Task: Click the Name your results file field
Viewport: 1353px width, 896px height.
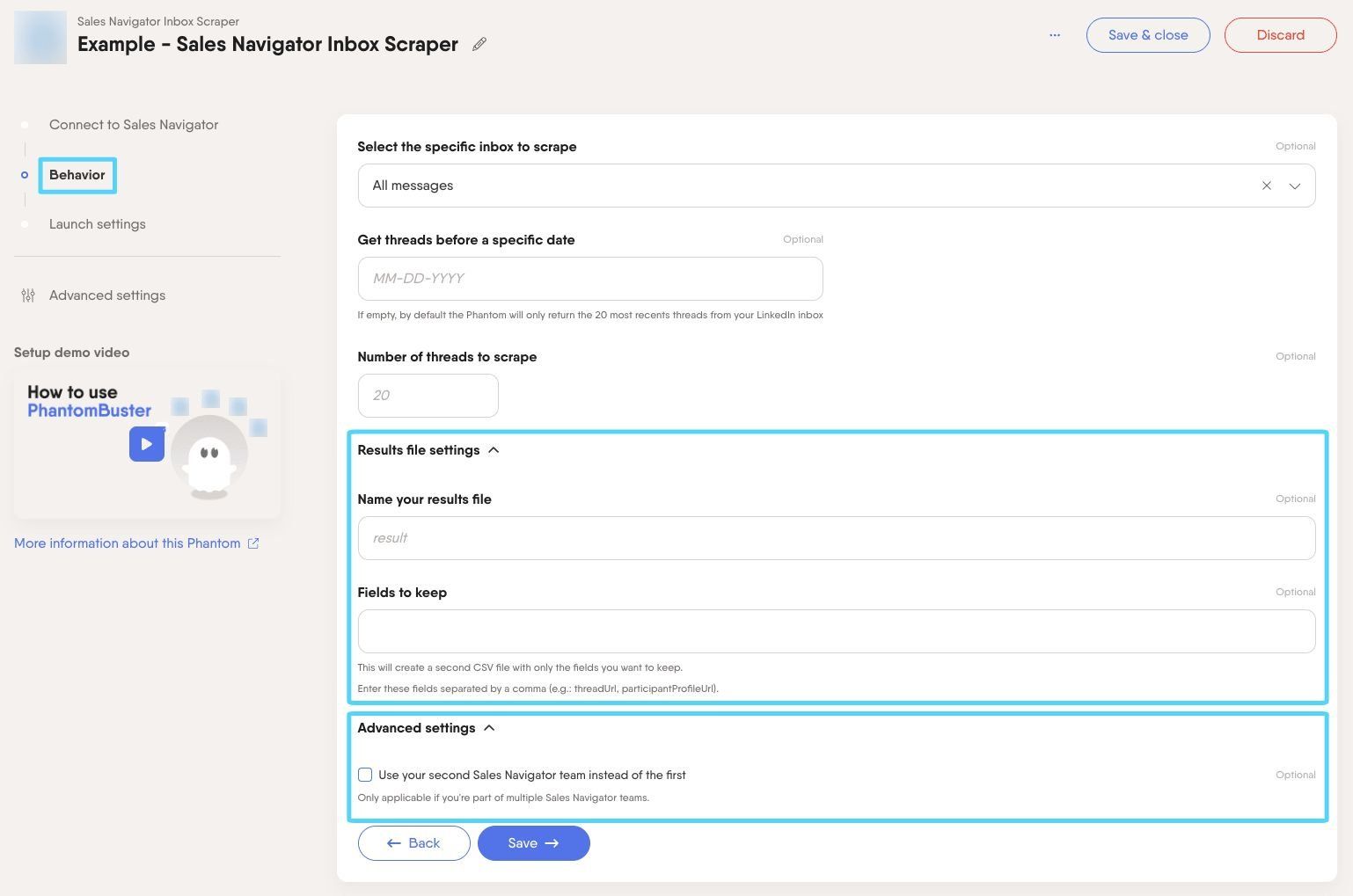Action: [x=837, y=538]
